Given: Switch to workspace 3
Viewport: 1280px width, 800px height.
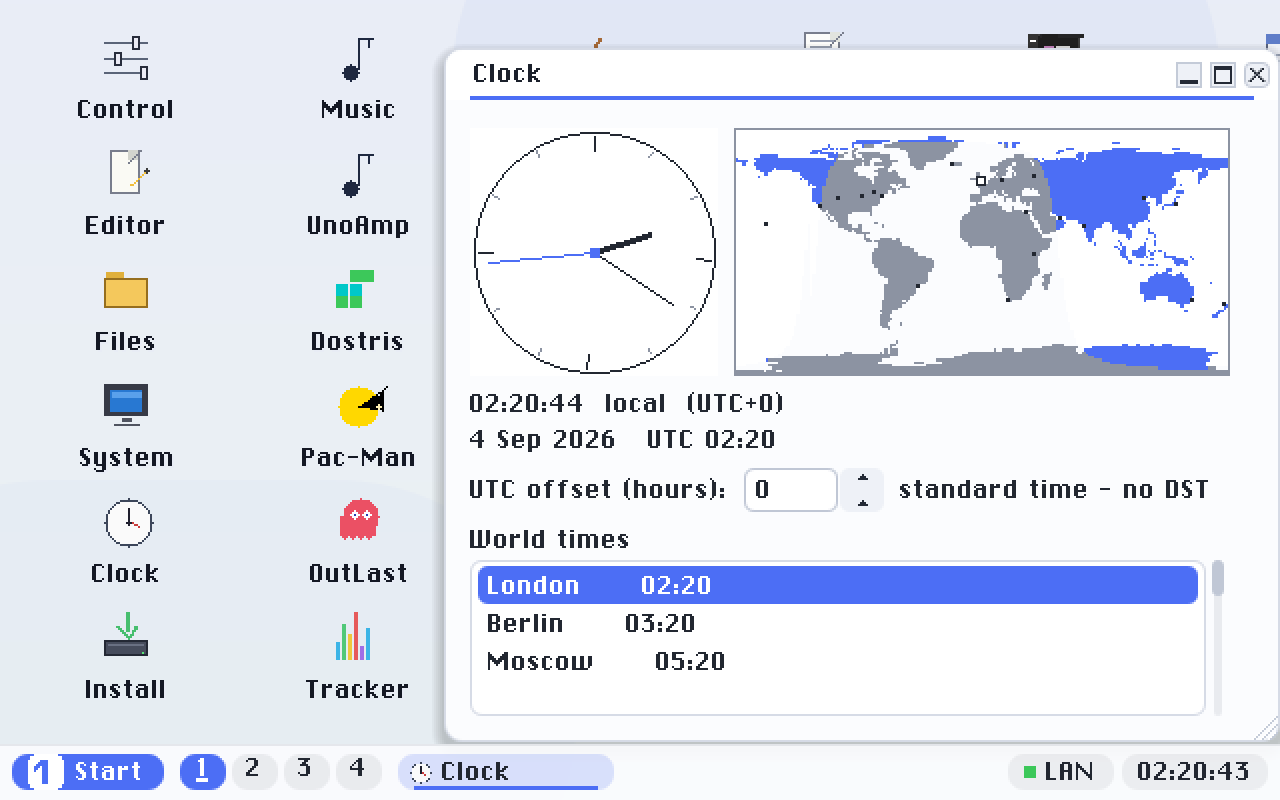Looking at the screenshot, I should pos(306,770).
